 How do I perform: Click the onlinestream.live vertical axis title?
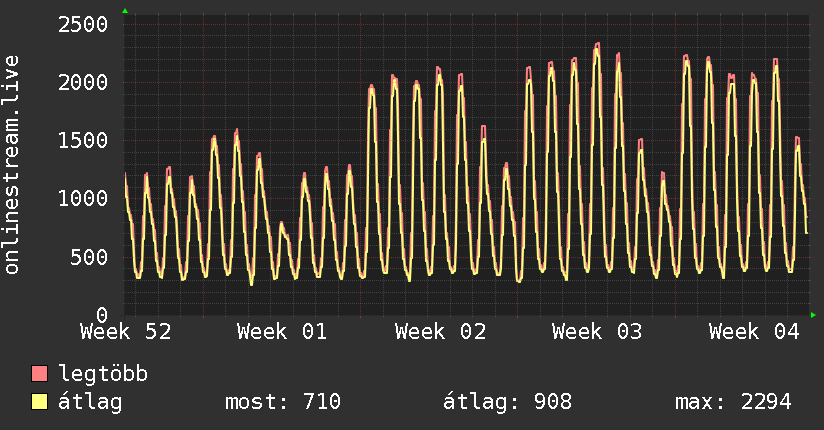(x=12, y=165)
